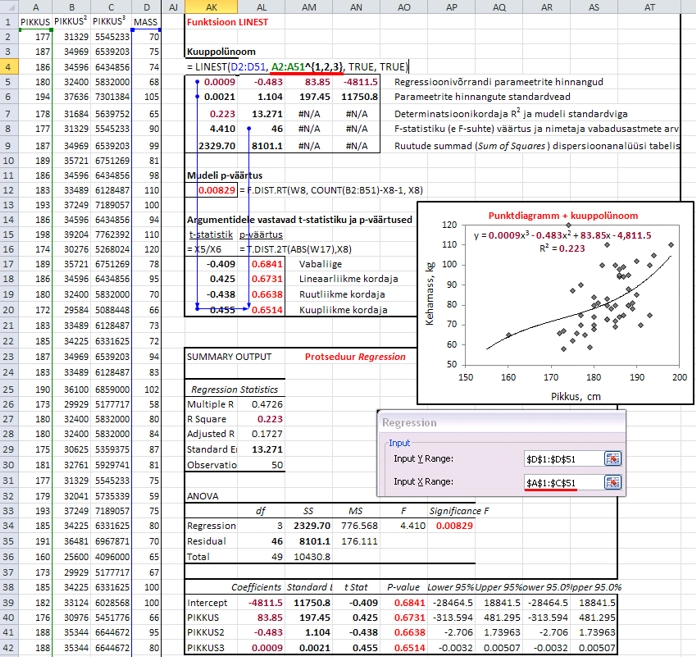Select column header D
Image resolution: width=696 pixels, height=657 pixels.
(x=146, y=7)
